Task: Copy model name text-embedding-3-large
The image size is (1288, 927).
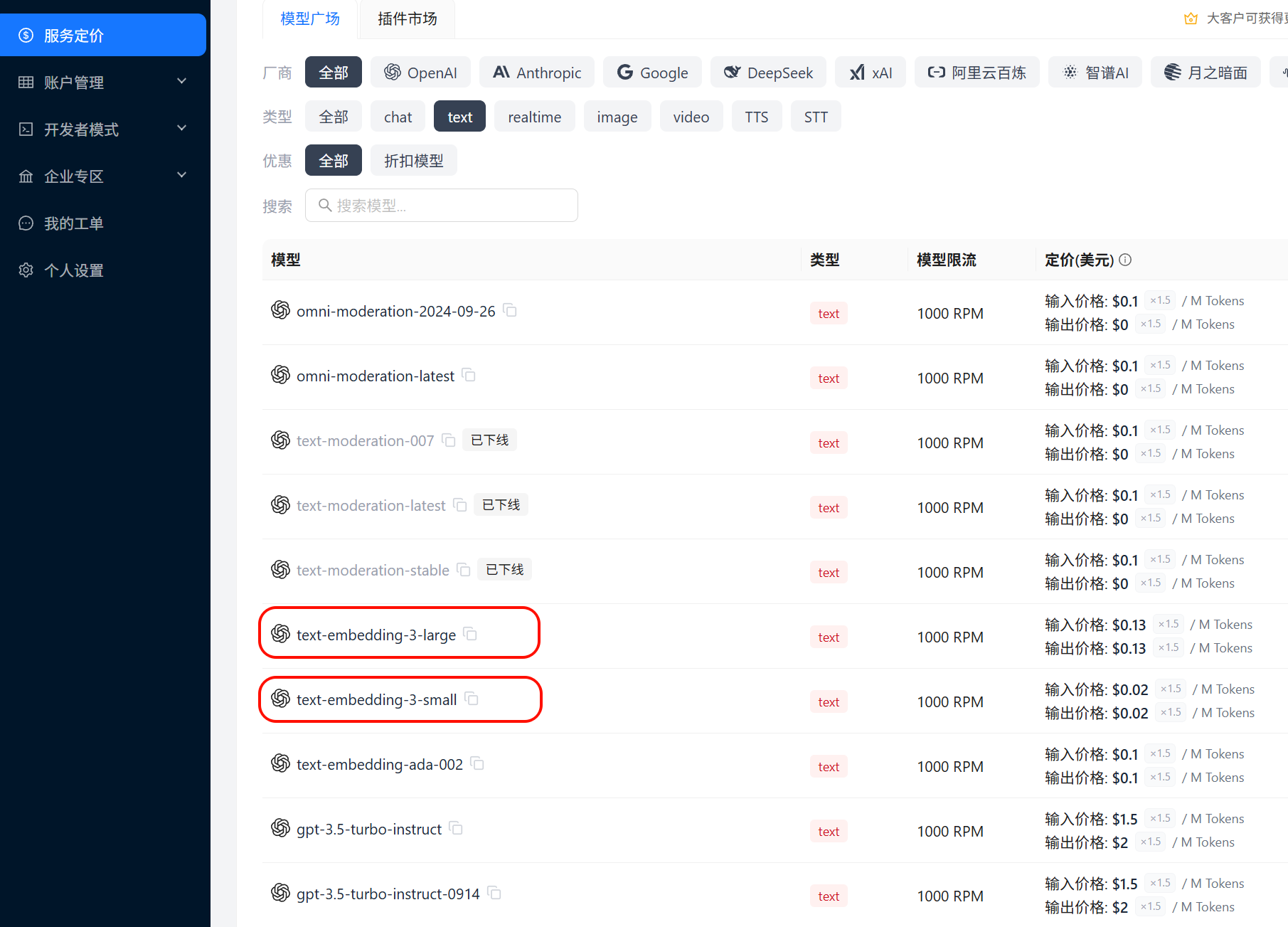Action: point(470,634)
